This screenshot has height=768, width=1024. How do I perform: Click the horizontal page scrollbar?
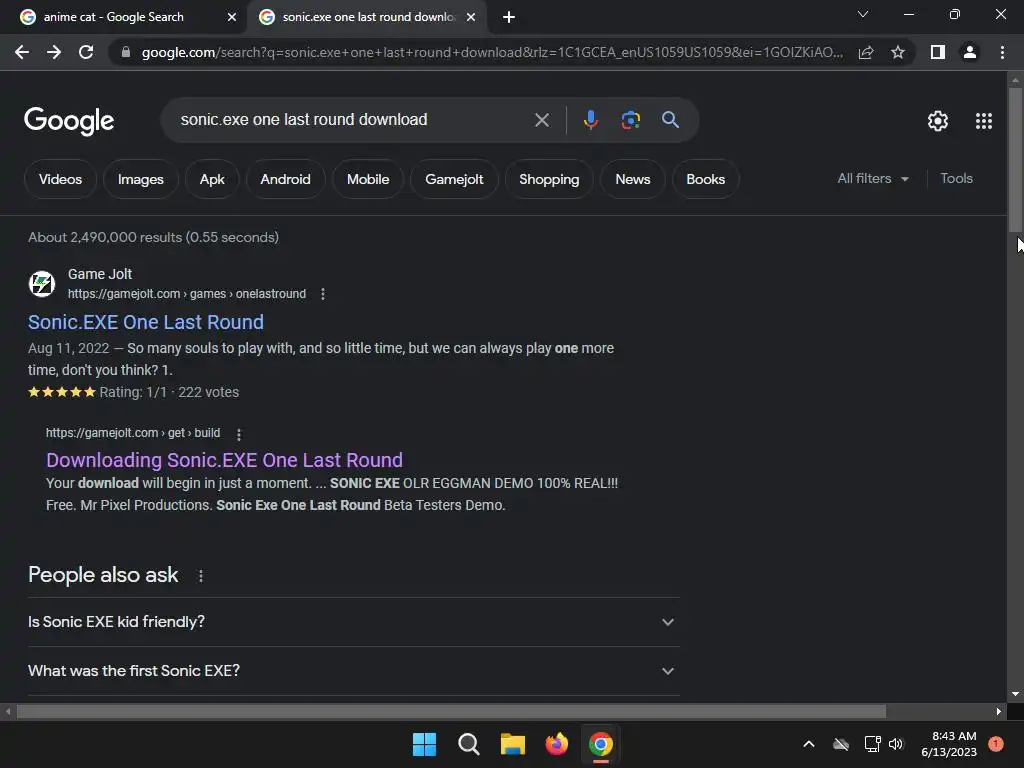coord(451,711)
